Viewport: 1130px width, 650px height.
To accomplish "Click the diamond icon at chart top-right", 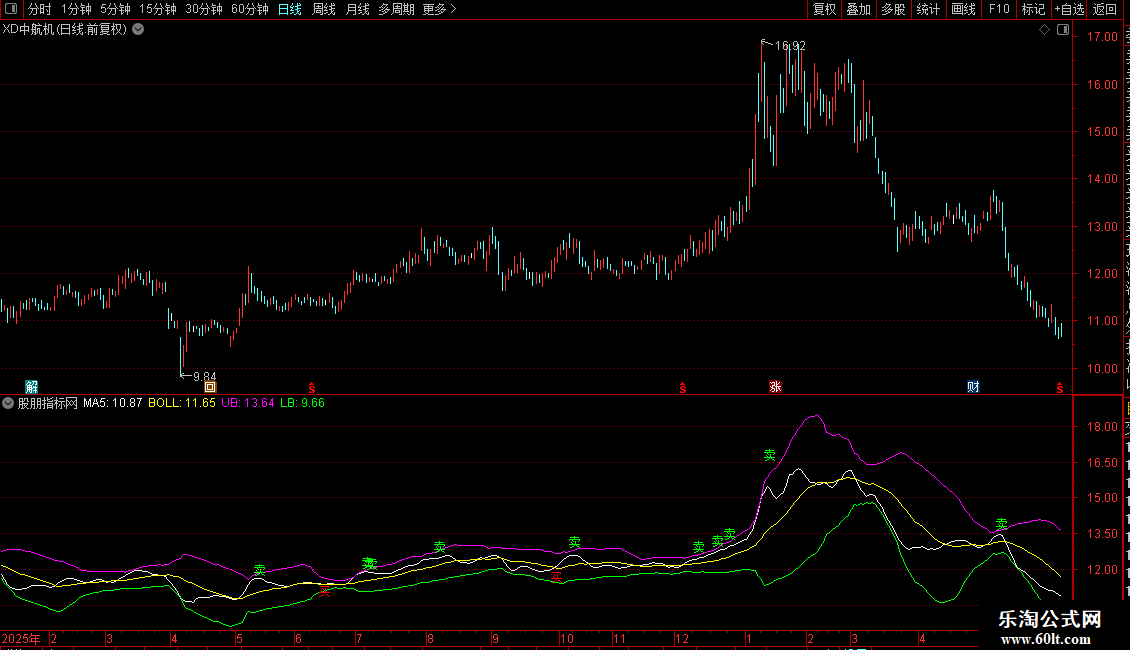I will (x=1044, y=30).
